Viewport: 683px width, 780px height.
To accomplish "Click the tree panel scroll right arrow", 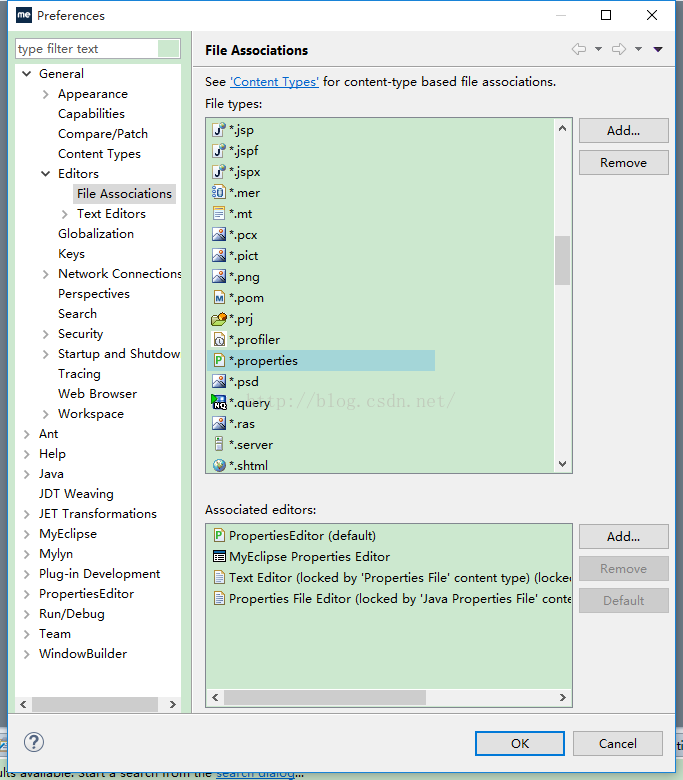I will [x=173, y=704].
